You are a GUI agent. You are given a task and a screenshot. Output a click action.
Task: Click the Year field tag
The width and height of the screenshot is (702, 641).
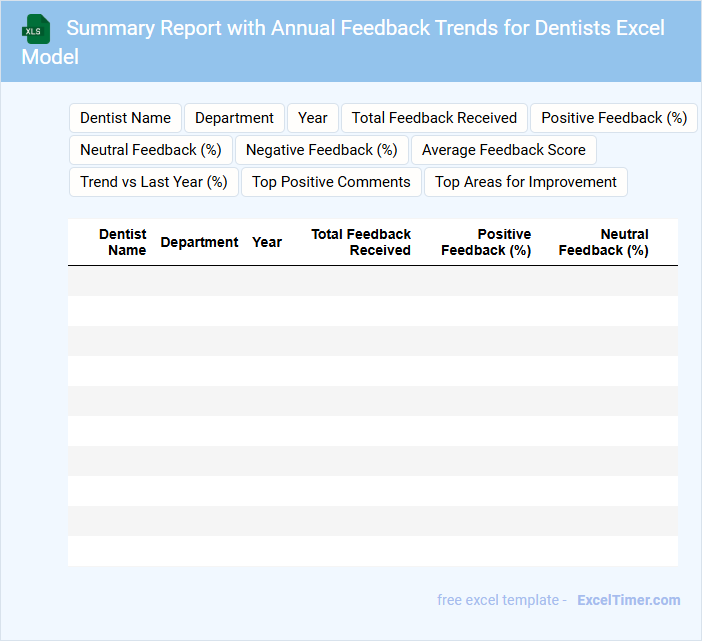313,118
